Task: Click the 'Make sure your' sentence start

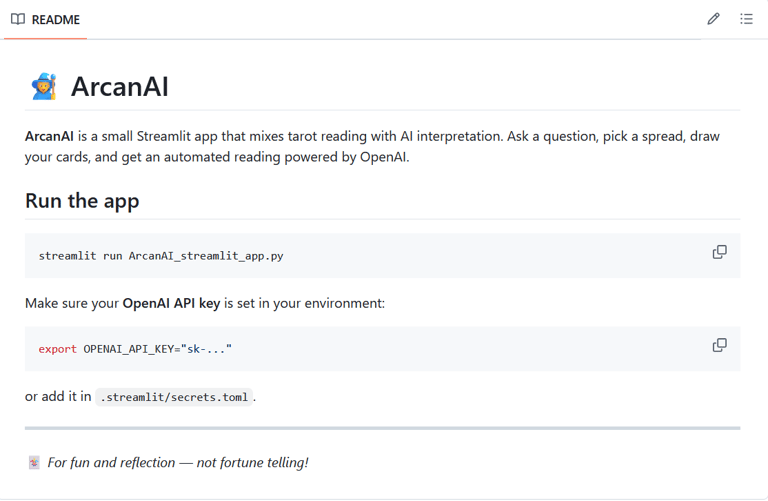Action: point(71,303)
